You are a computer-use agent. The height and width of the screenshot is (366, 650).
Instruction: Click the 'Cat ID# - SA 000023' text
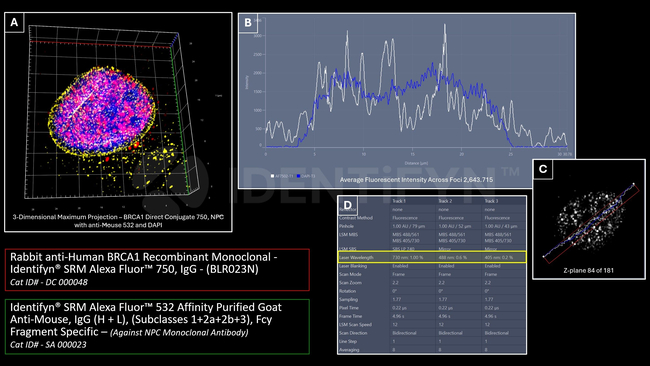click(x=49, y=345)
